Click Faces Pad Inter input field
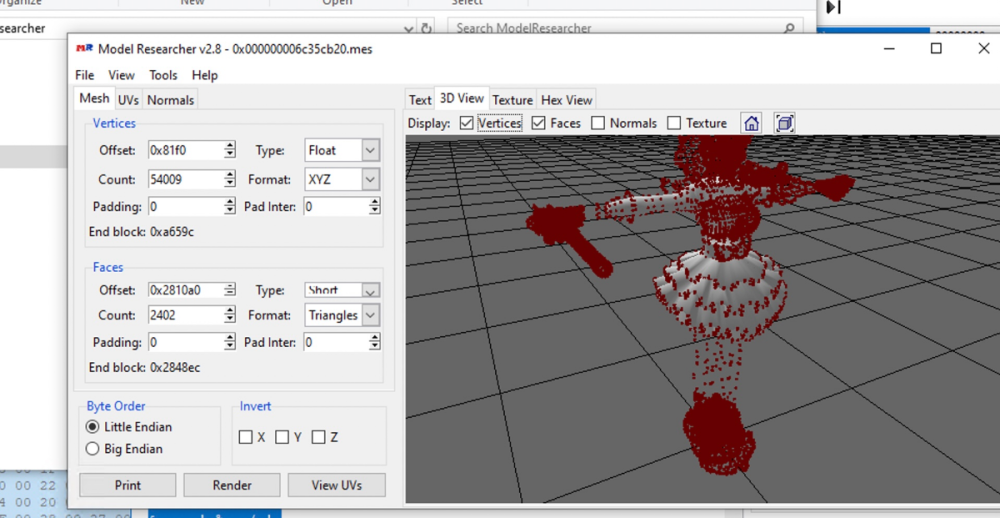This screenshot has width=1000, height=518. 337,343
